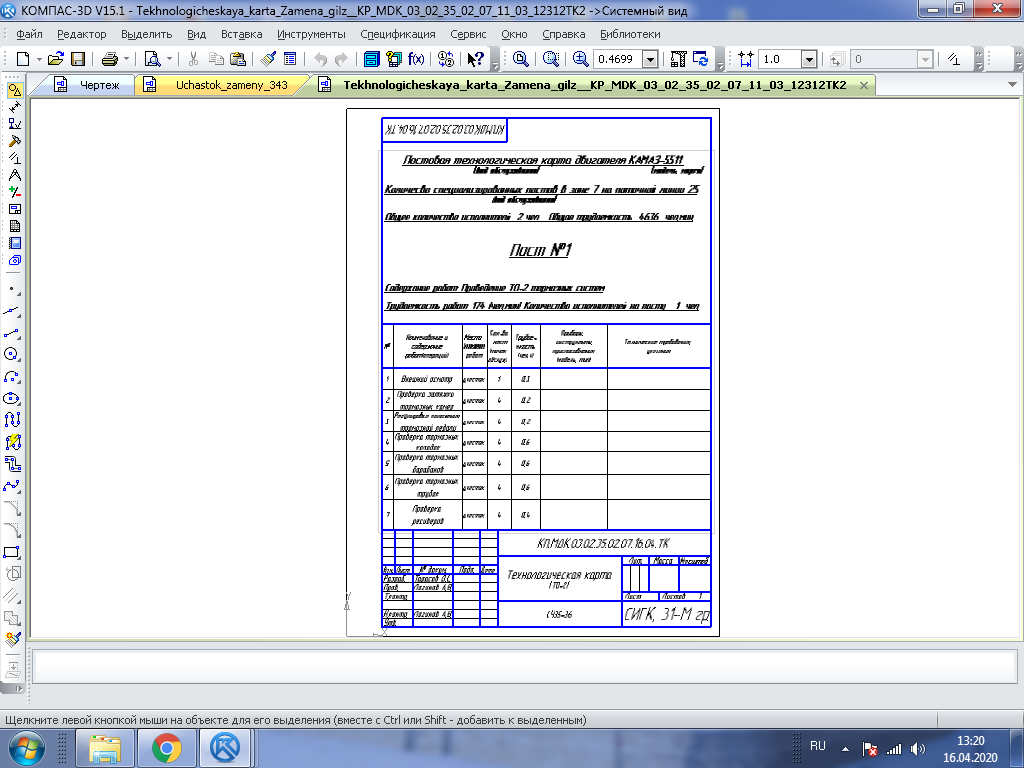Click the Variables f(x) icon
1024x768 pixels.
(416, 59)
